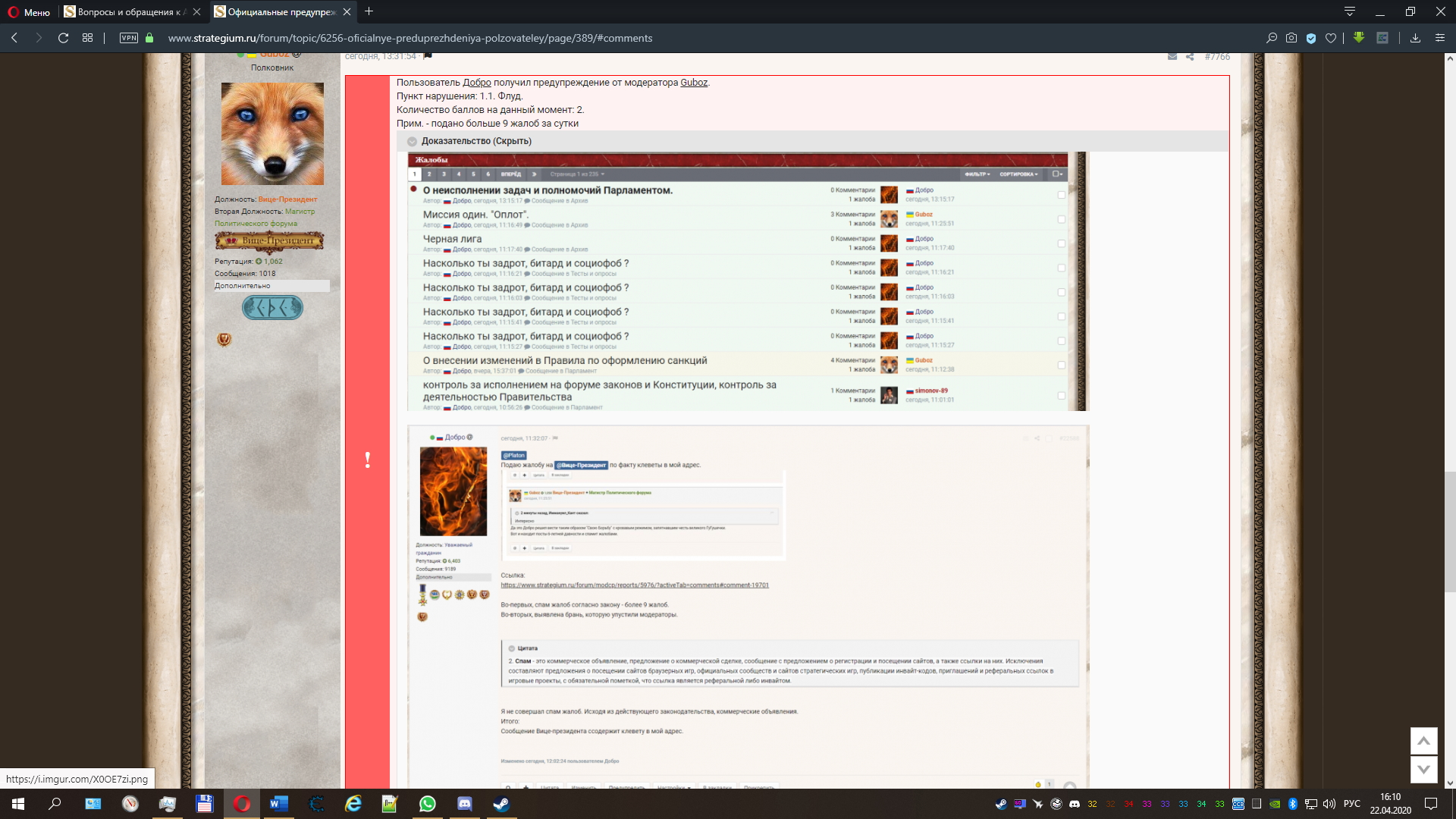Open the СОРТИРОВКА dropdown in complaints list

click(1018, 174)
